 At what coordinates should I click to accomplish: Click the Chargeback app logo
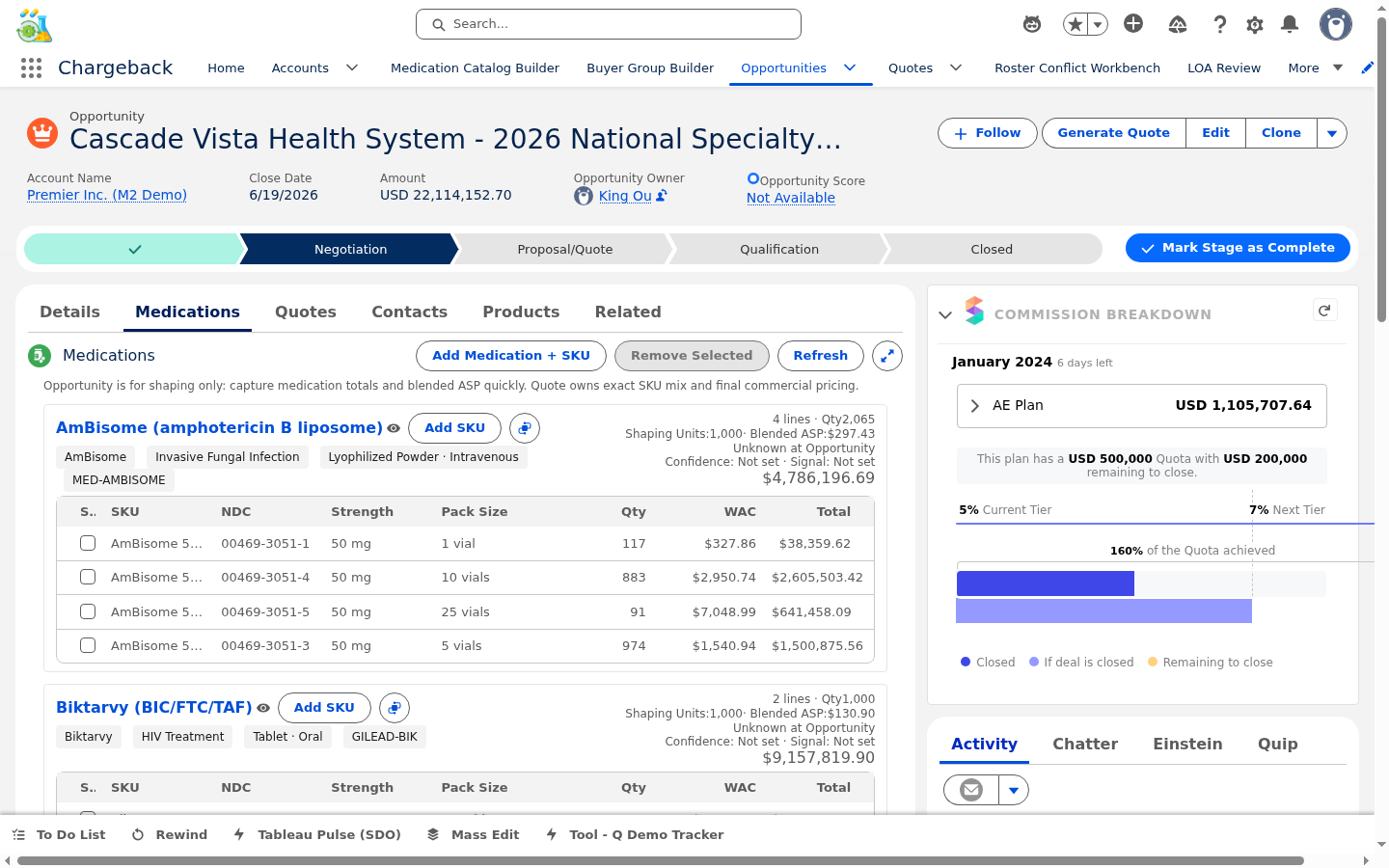(34, 25)
